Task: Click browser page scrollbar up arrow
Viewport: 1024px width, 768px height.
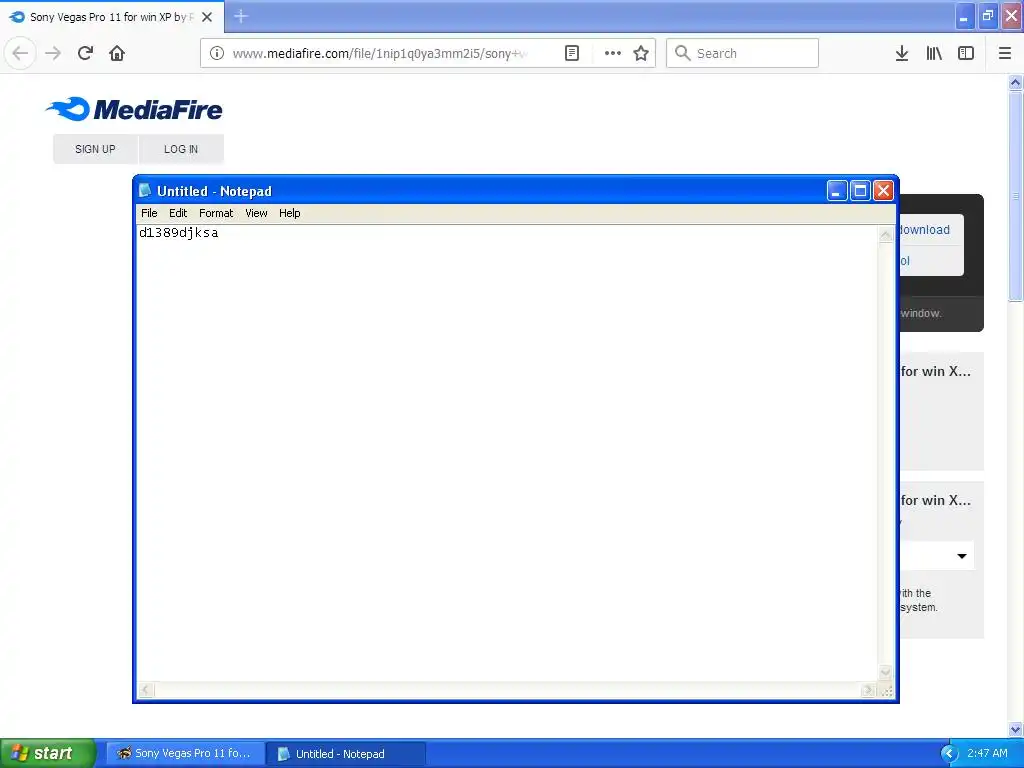Action: 1016,82
